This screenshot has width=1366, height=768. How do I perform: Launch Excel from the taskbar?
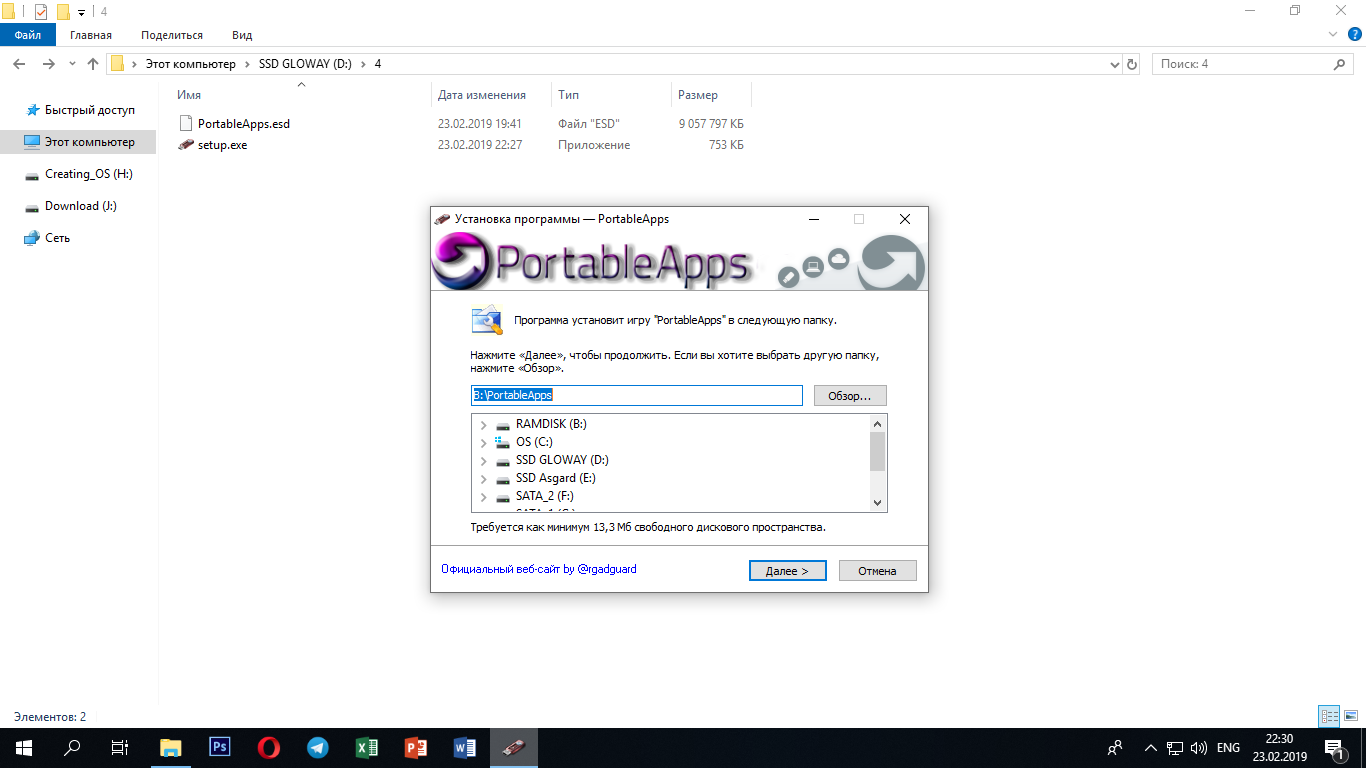(x=367, y=748)
